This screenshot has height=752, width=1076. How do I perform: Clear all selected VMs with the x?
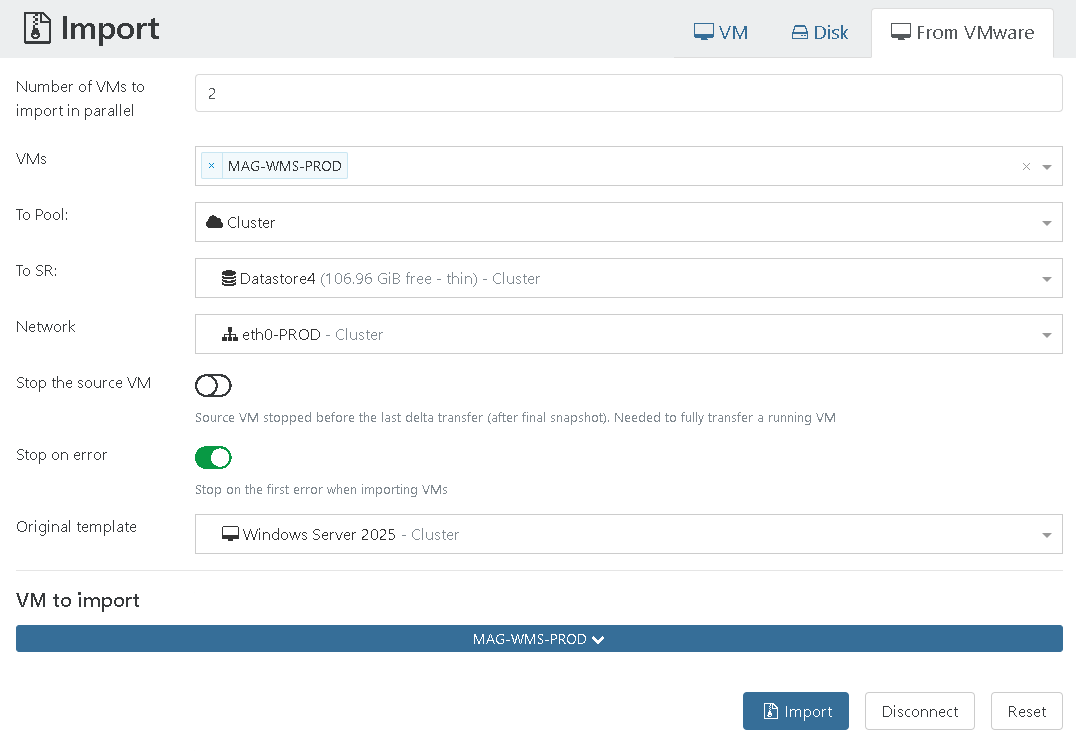[1026, 167]
